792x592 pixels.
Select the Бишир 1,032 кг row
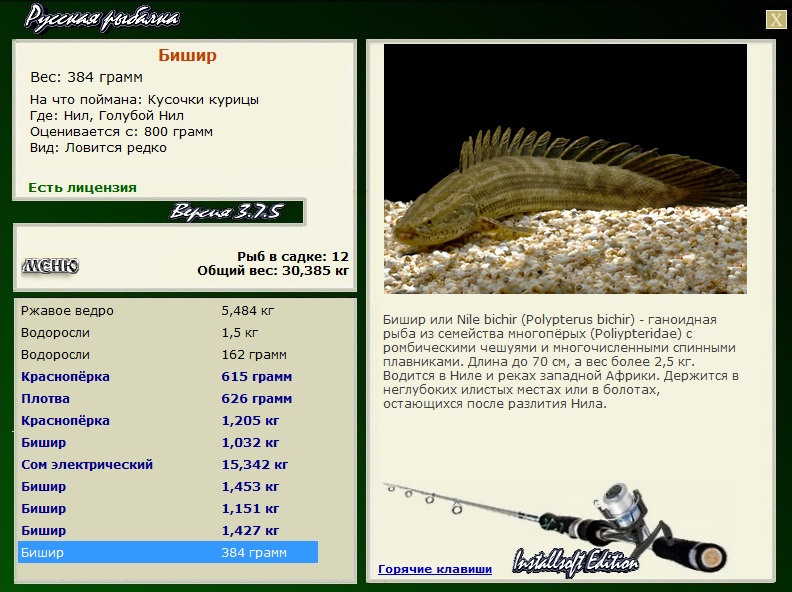pos(168,442)
